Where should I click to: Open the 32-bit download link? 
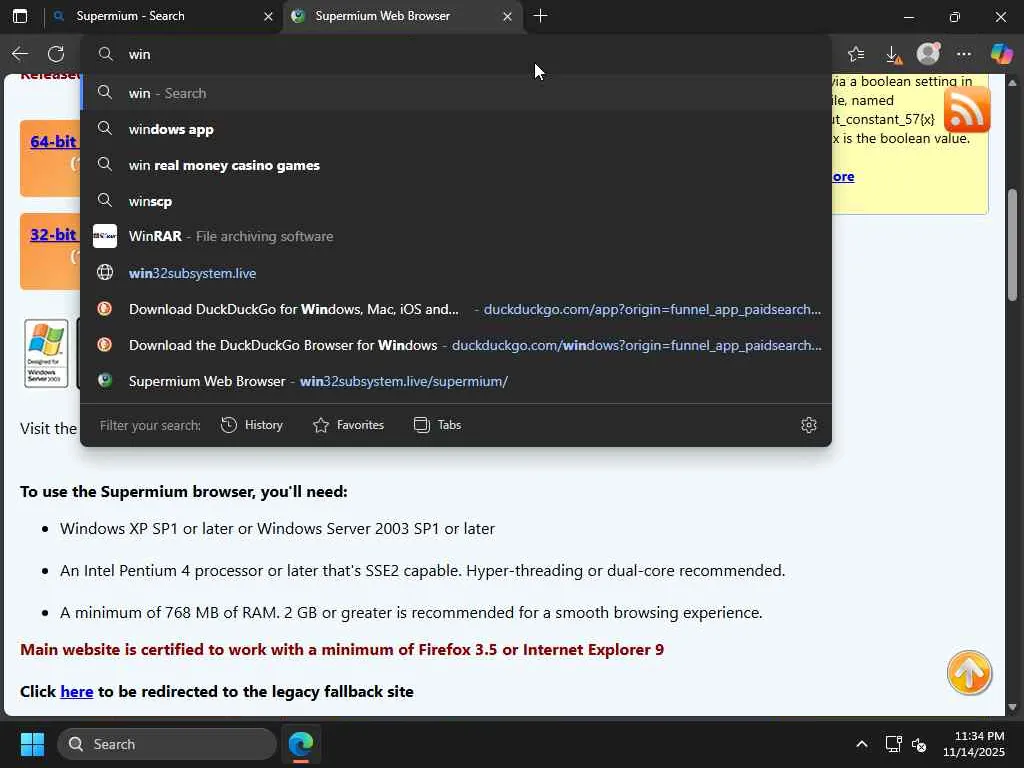coord(53,234)
